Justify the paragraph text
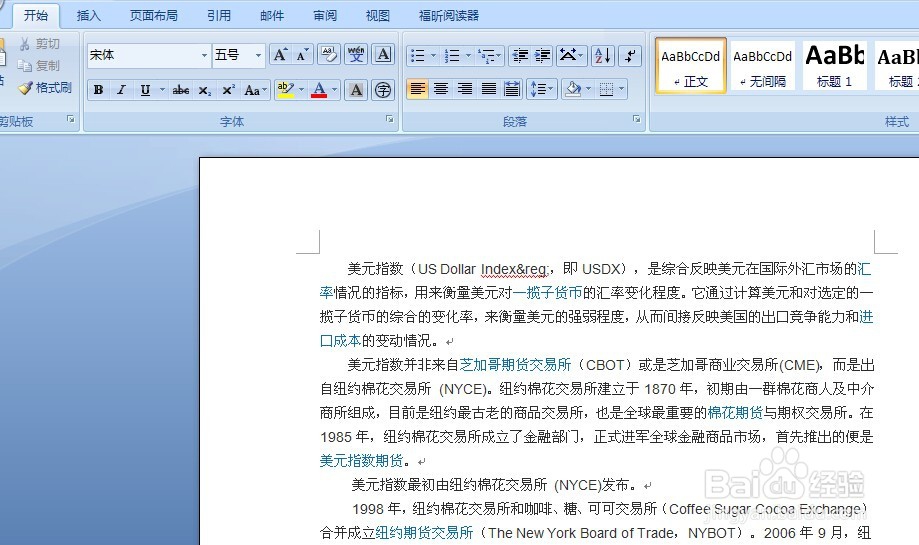 pyautogui.click(x=488, y=89)
